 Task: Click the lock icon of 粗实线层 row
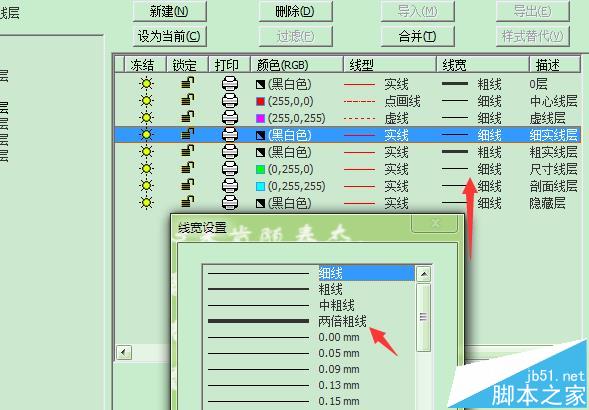tap(187, 151)
